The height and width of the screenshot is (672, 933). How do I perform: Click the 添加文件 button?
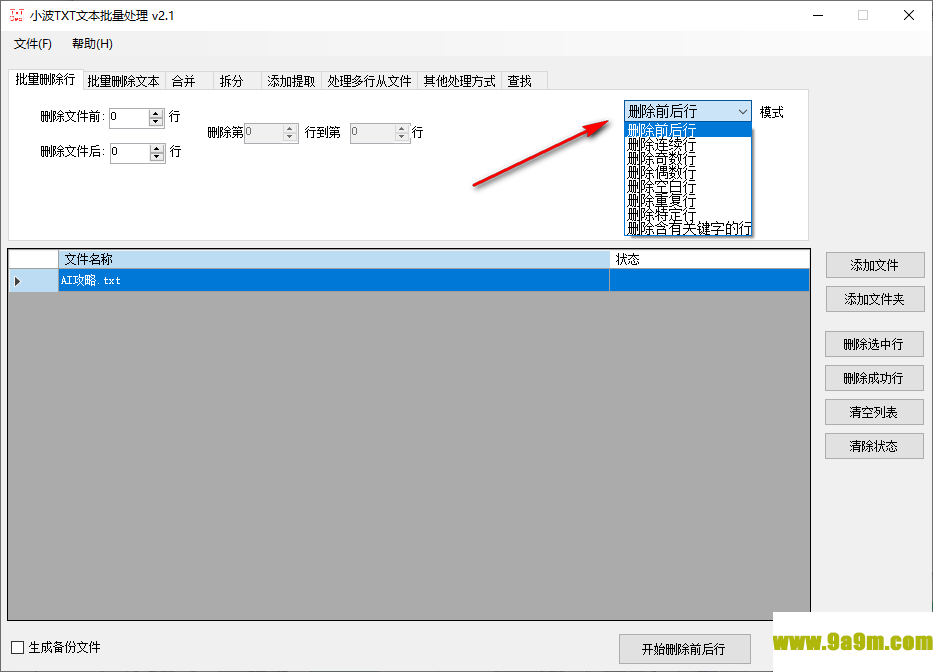click(x=875, y=265)
